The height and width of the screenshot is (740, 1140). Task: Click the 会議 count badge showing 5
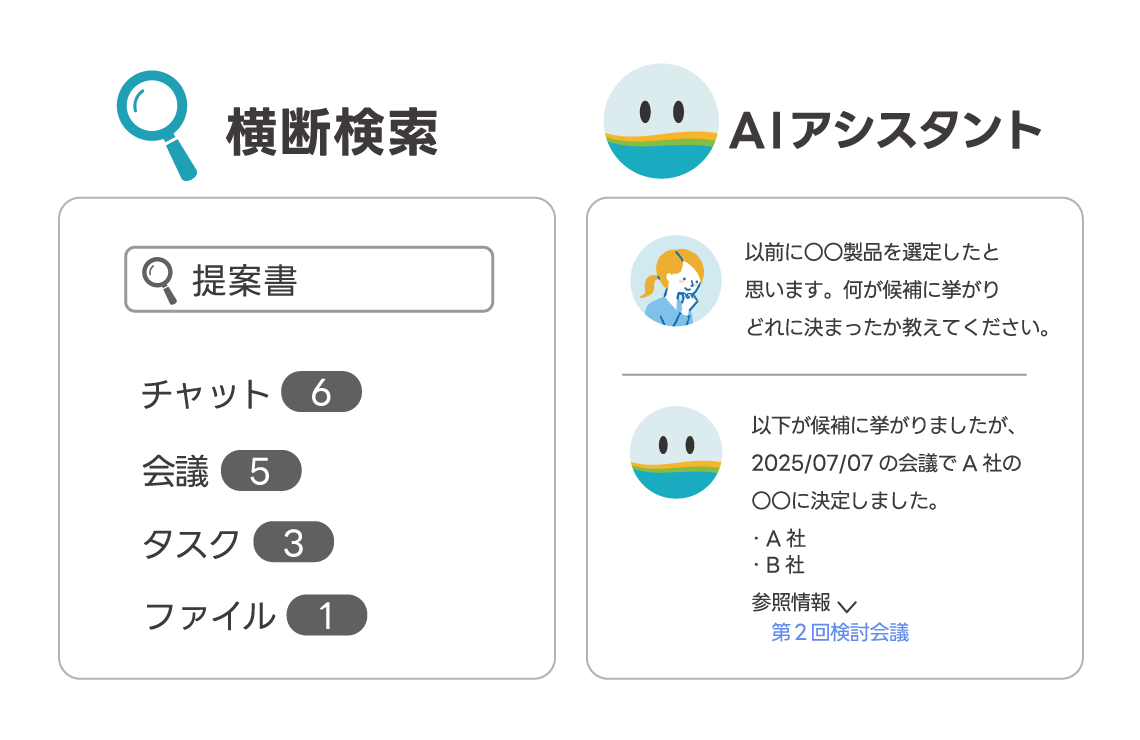261,470
